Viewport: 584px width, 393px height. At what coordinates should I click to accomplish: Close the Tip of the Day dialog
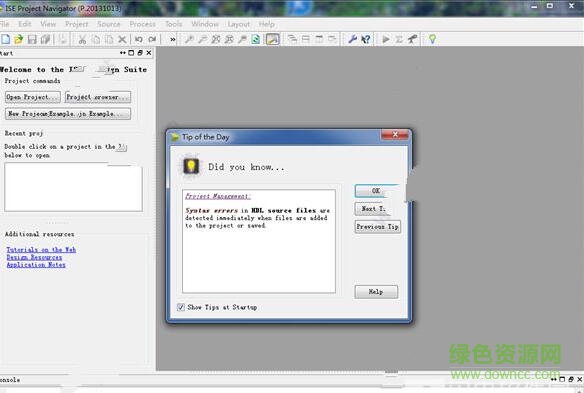[395, 134]
